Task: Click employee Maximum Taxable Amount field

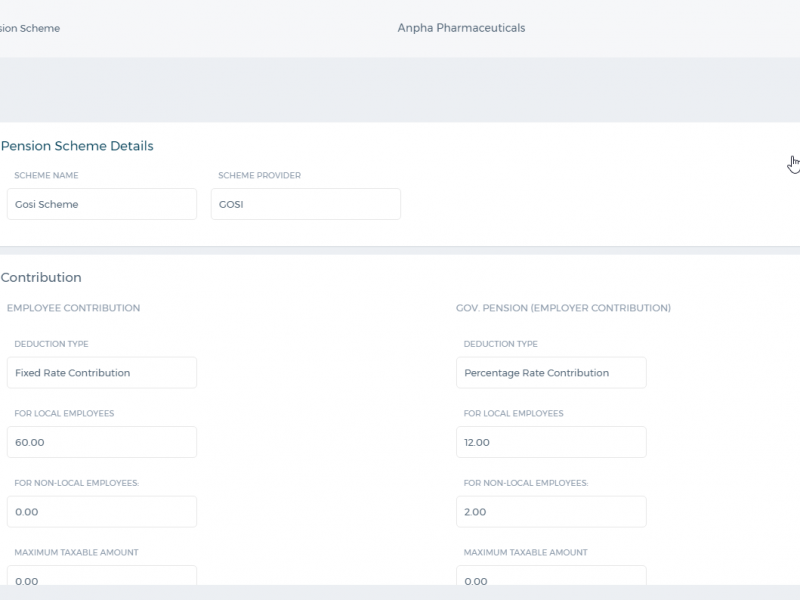Action: click(x=102, y=576)
